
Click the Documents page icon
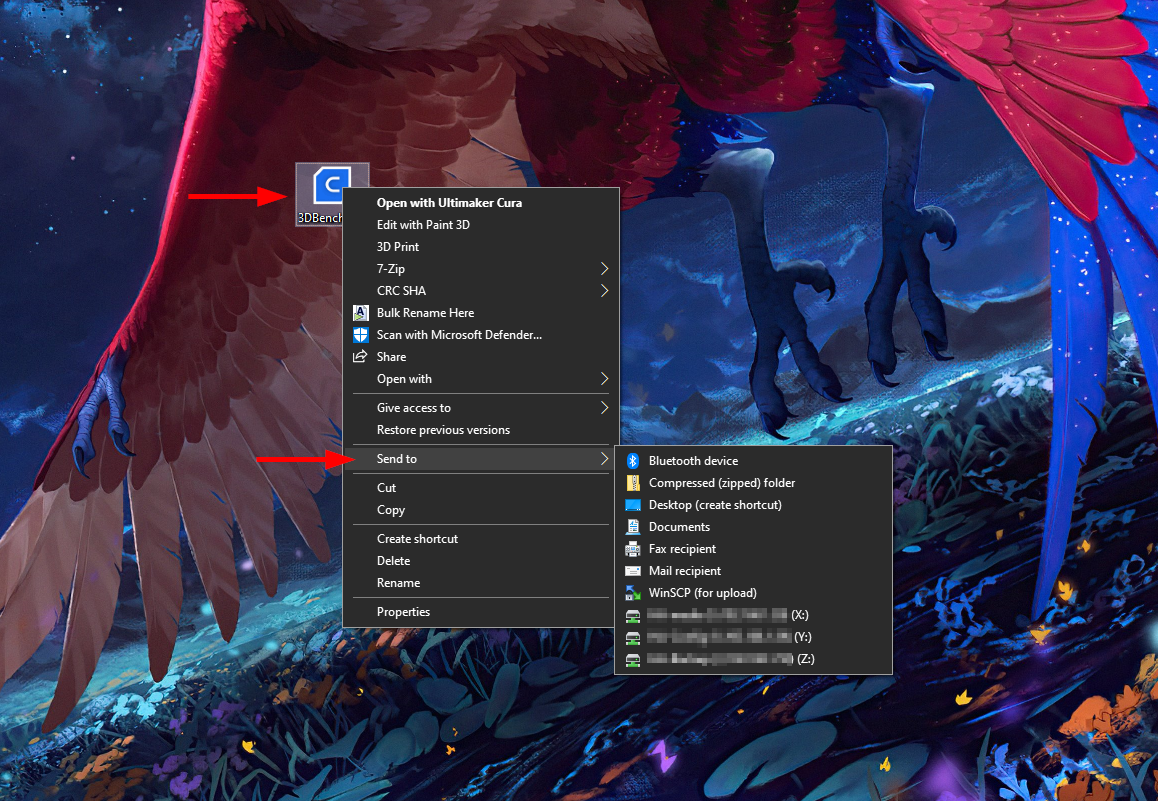pyautogui.click(x=633, y=527)
